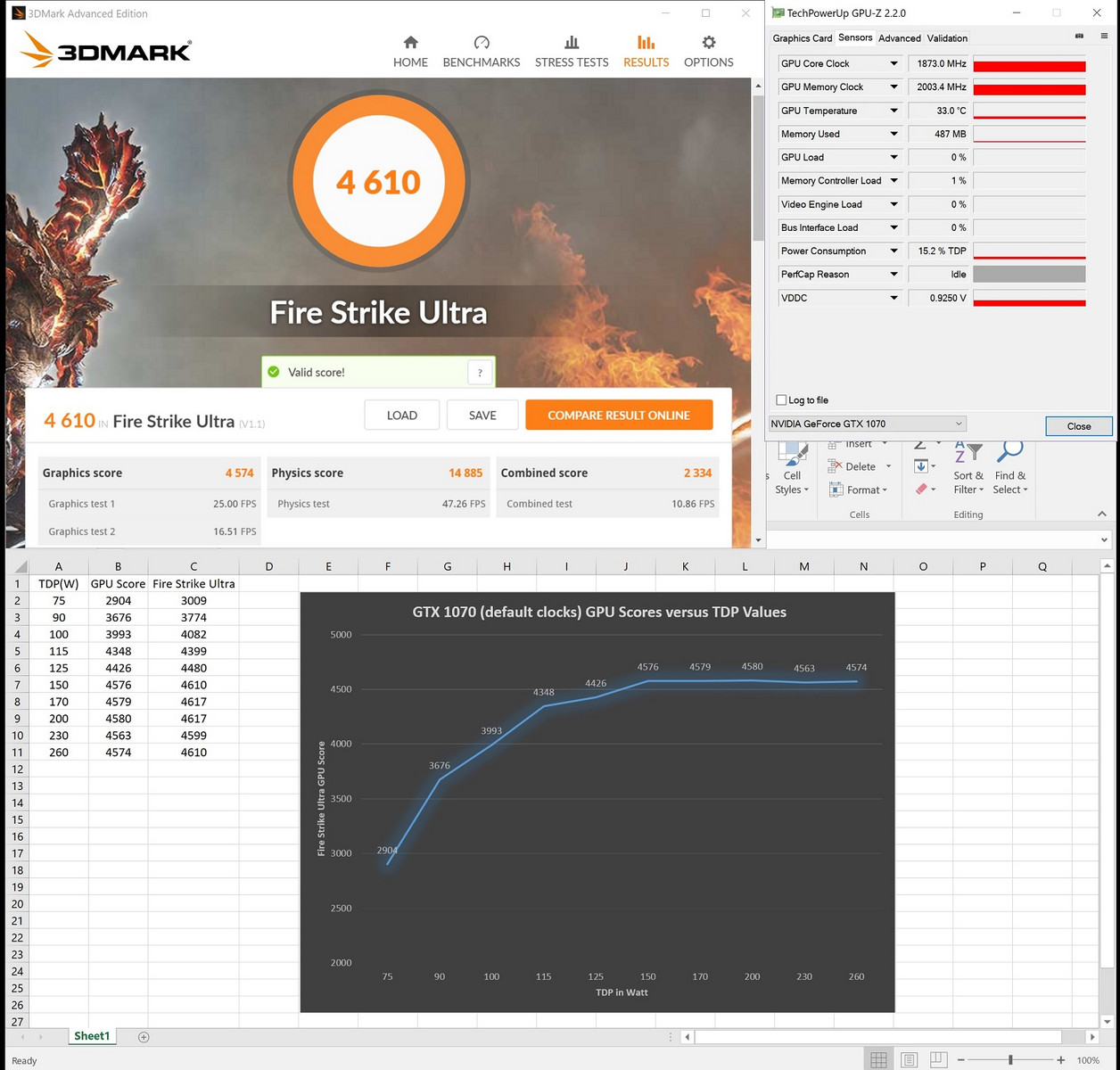Click the Excel Delete cells icon
This screenshot has width=1120, height=1070.
[x=835, y=466]
